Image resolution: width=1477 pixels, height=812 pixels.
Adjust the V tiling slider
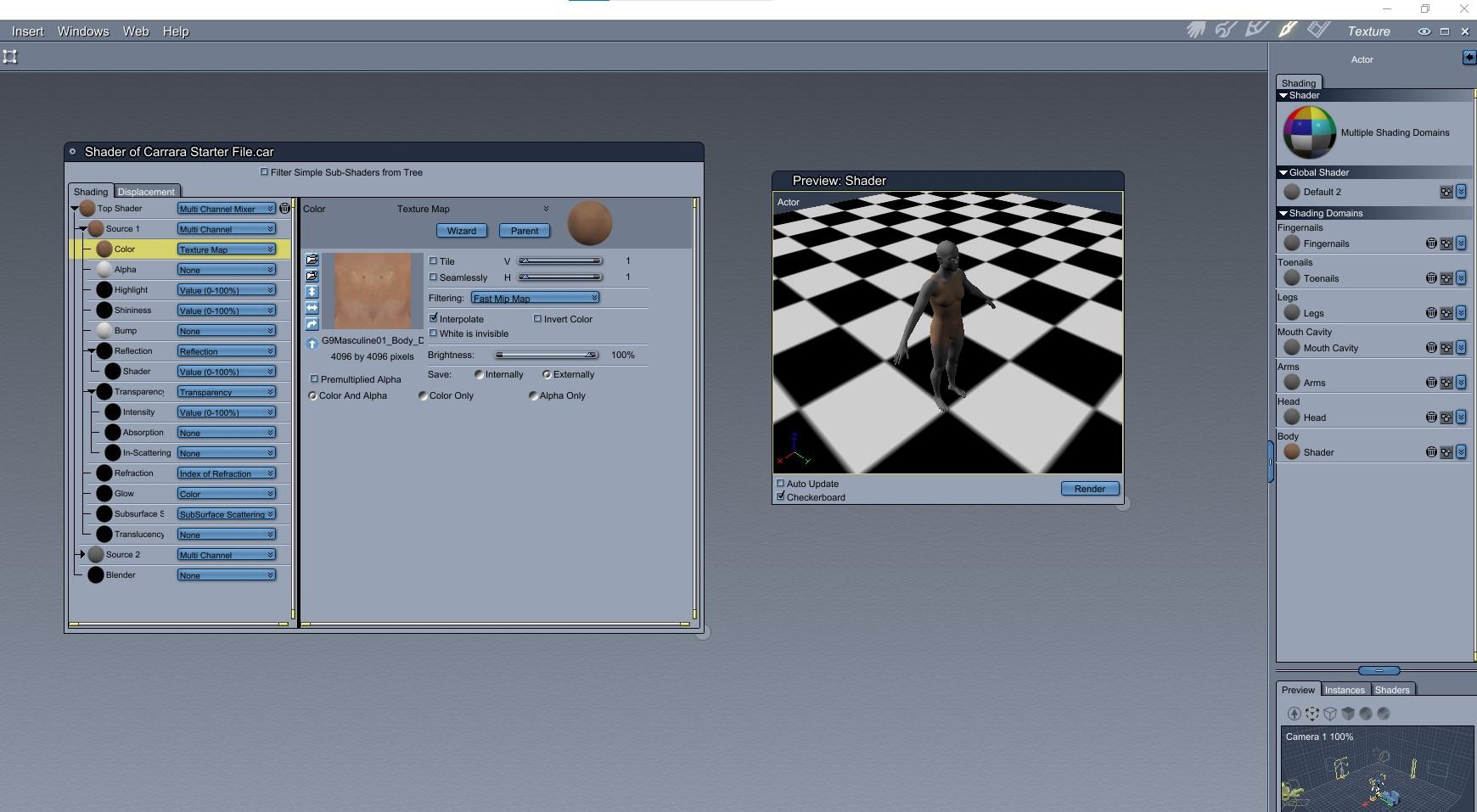pos(561,260)
